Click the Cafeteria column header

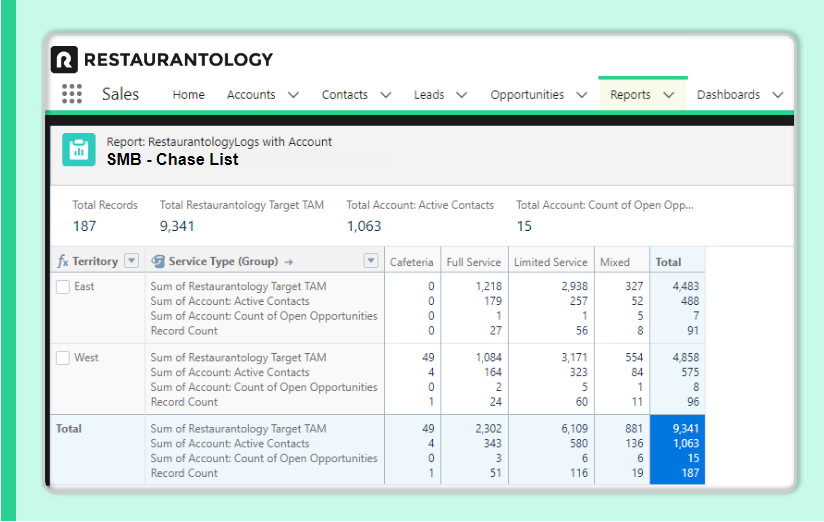pyautogui.click(x=411, y=262)
